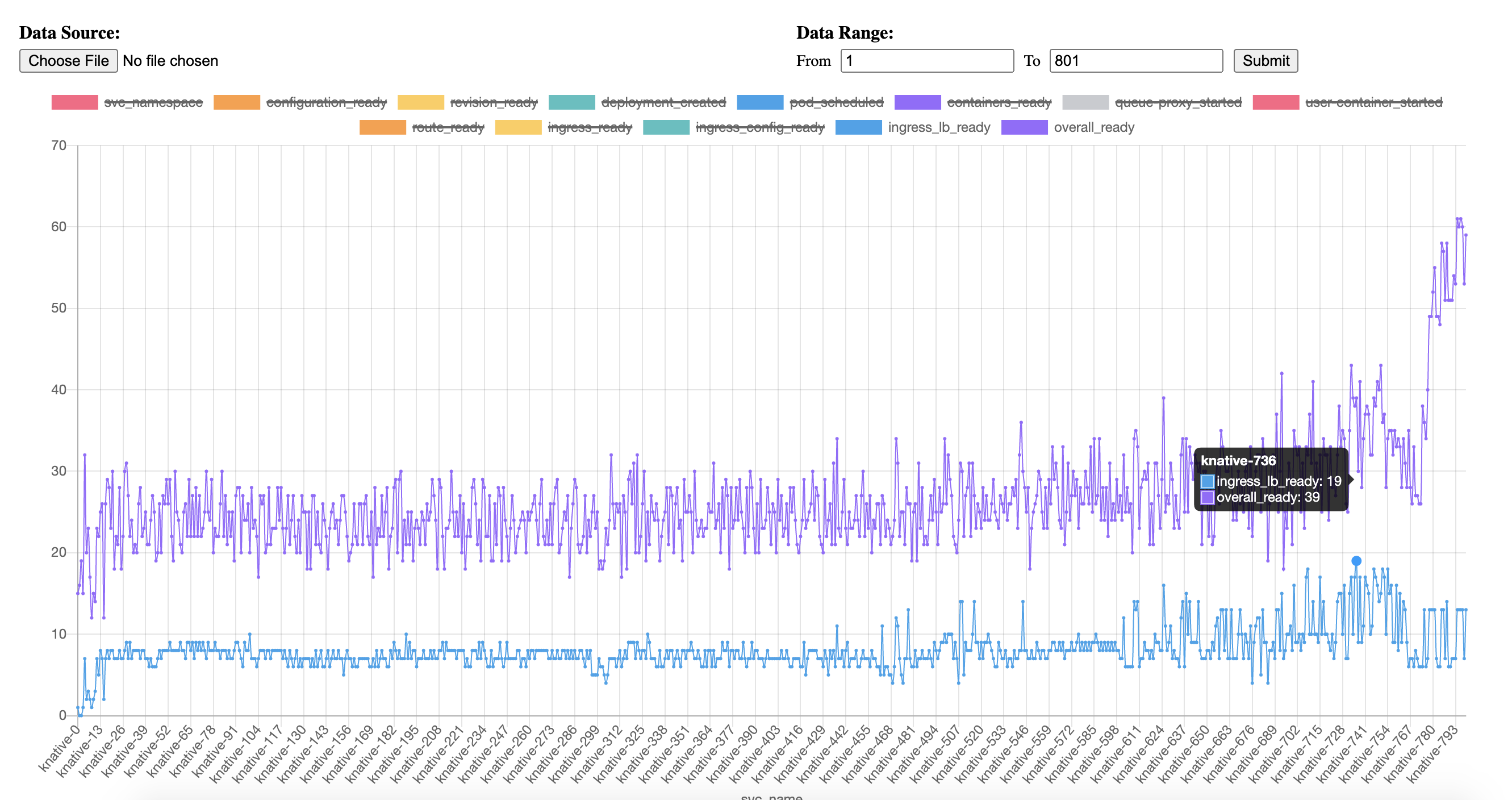Enable ingress_config_ready legend entry
Image resolution: width=1512 pixels, height=800 pixels.
[x=759, y=127]
